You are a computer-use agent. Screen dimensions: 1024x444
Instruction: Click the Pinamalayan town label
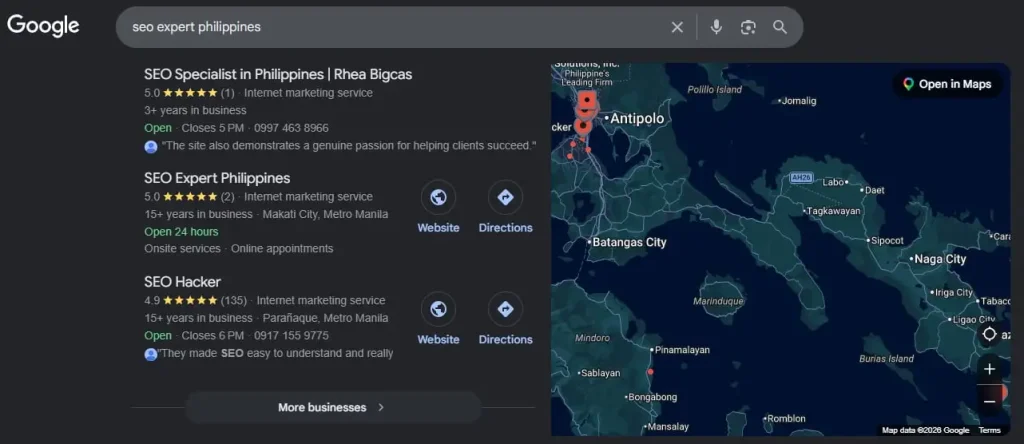pyautogui.click(x=682, y=350)
